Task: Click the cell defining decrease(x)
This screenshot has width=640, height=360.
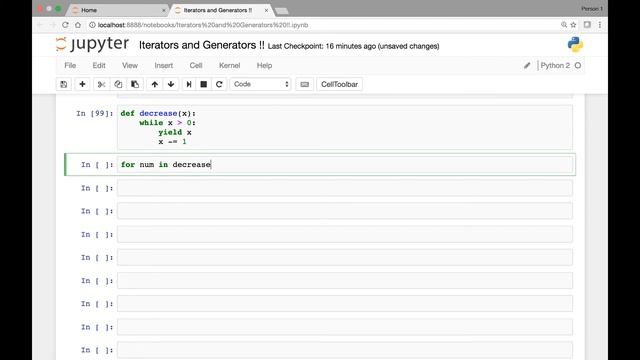Action: coord(345,127)
